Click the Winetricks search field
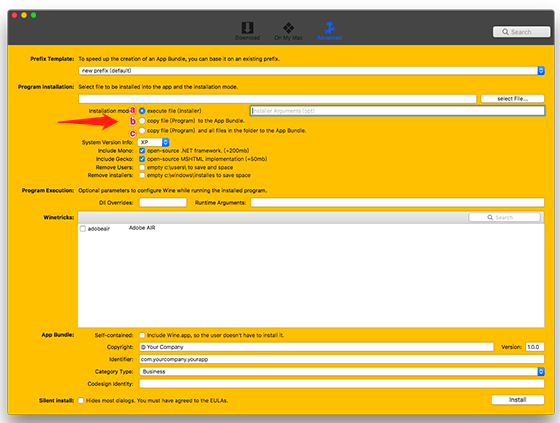 pos(504,217)
